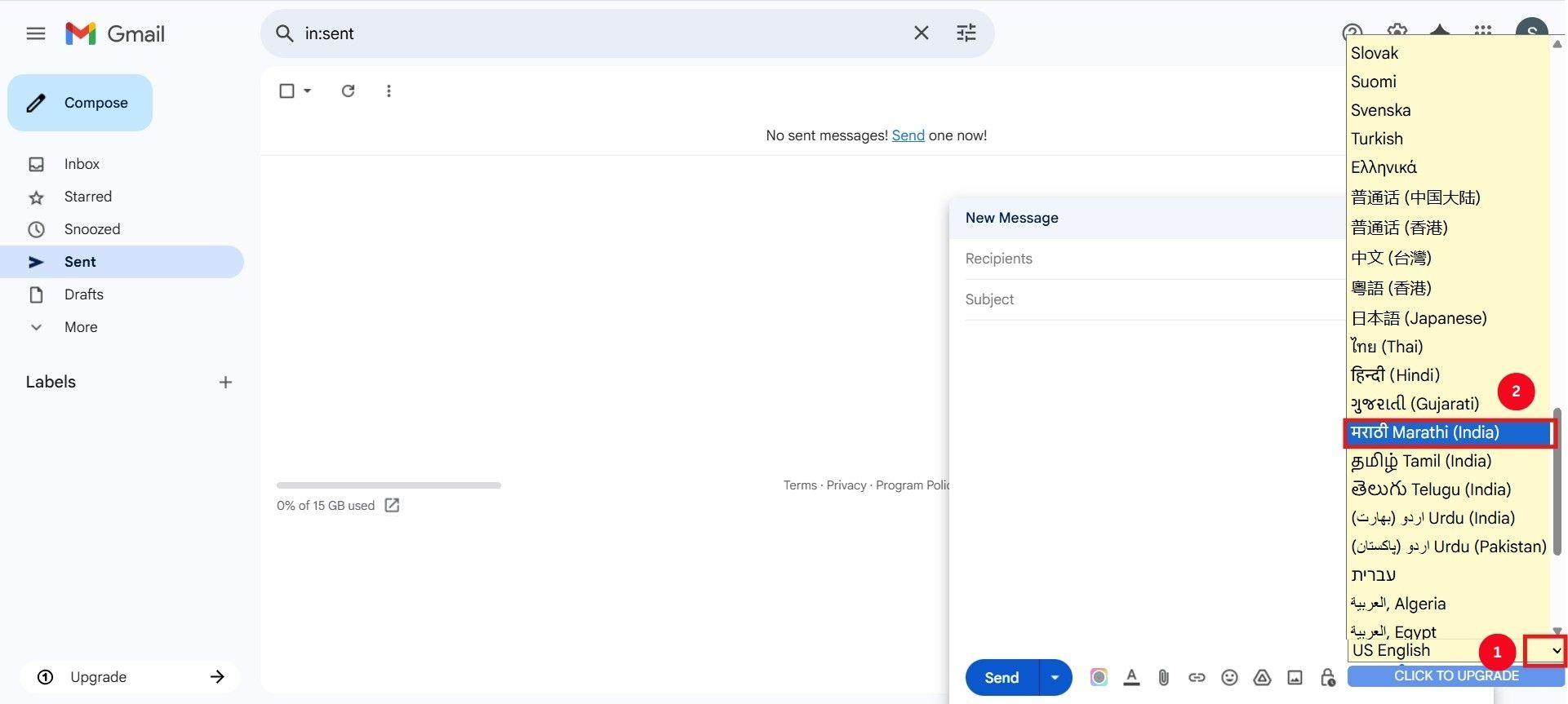
Task: Click the Subject field
Action: 1155,299
